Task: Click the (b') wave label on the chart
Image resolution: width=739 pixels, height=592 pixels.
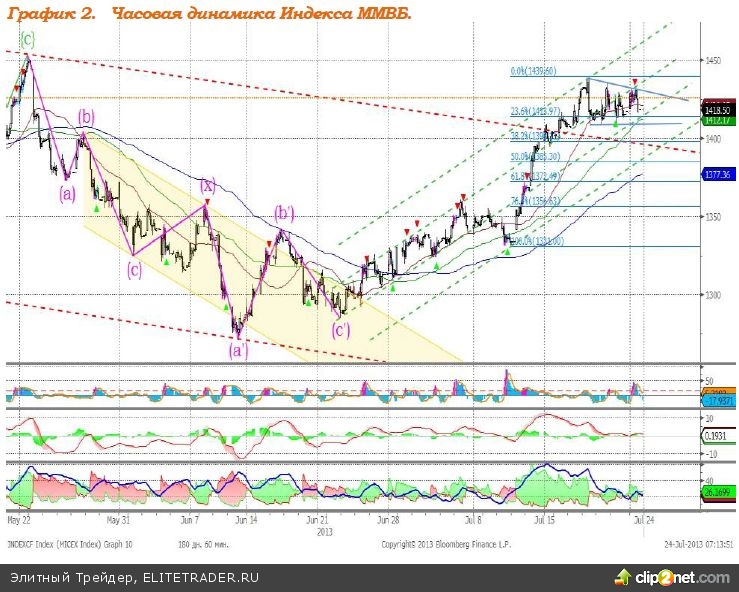Action: (x=286, y=212)
